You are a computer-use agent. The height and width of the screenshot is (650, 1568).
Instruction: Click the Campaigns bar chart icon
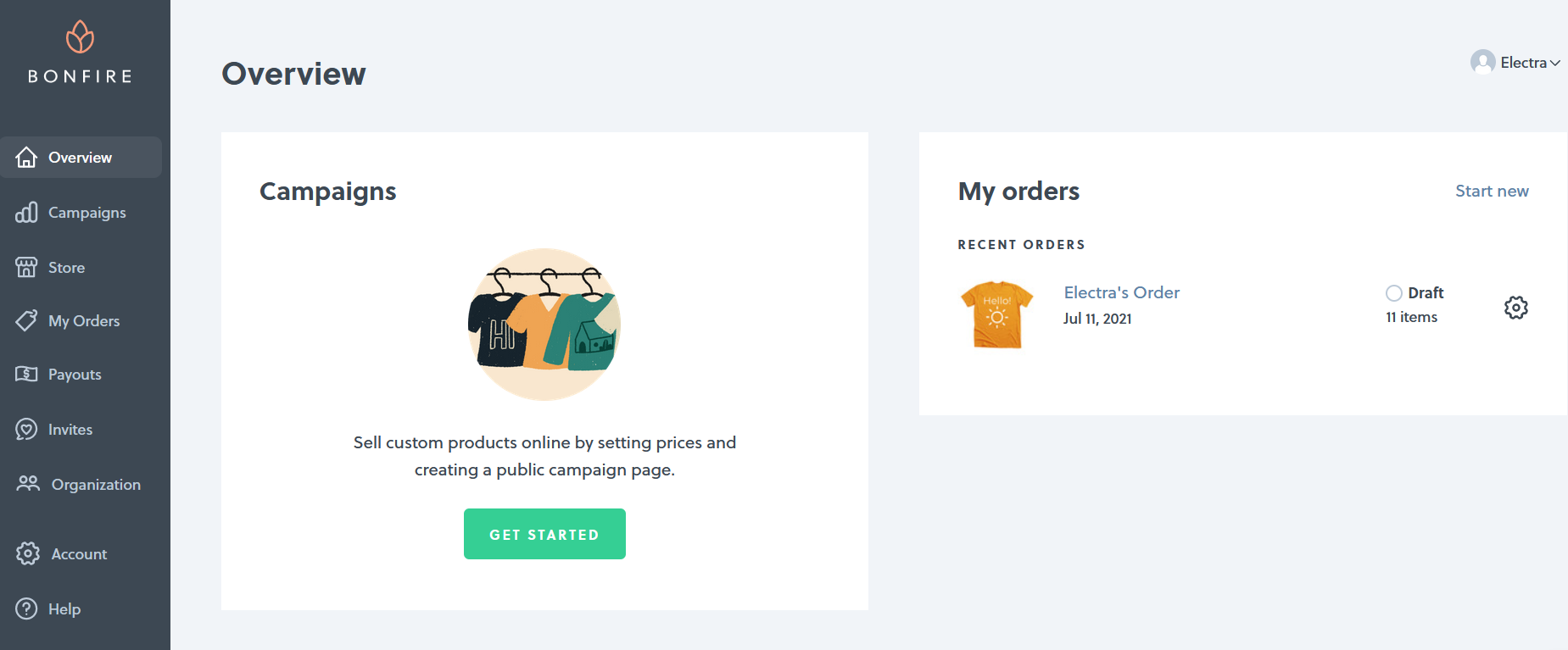(x=26, y=213)
